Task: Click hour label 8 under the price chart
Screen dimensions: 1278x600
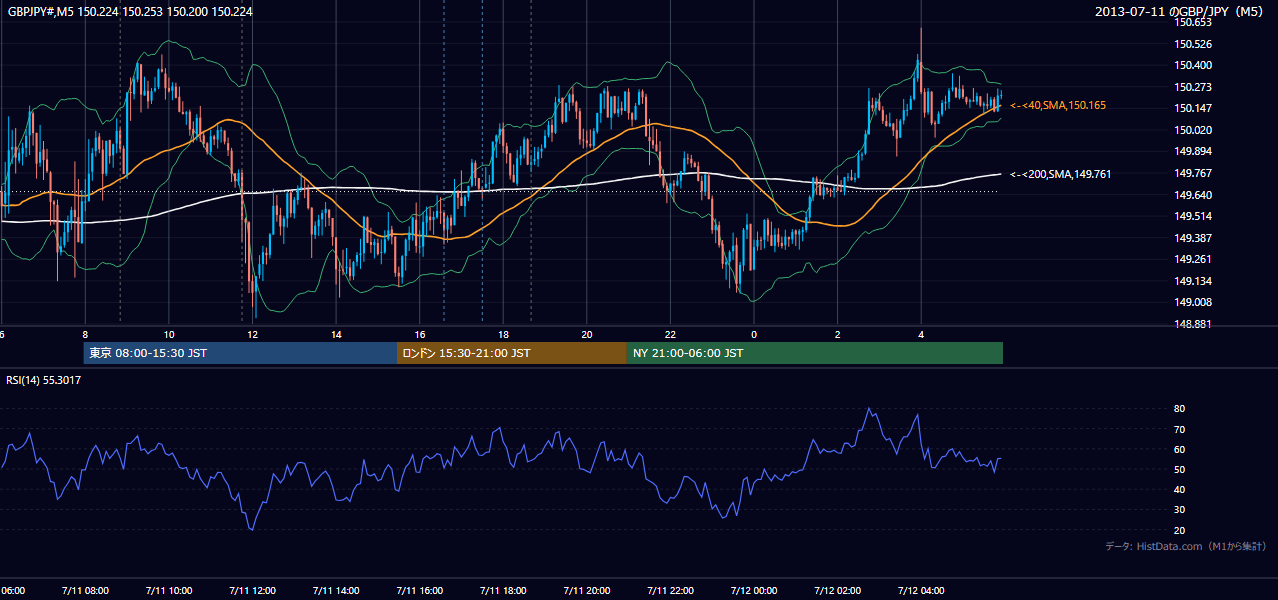Action: tap(85, 334)
